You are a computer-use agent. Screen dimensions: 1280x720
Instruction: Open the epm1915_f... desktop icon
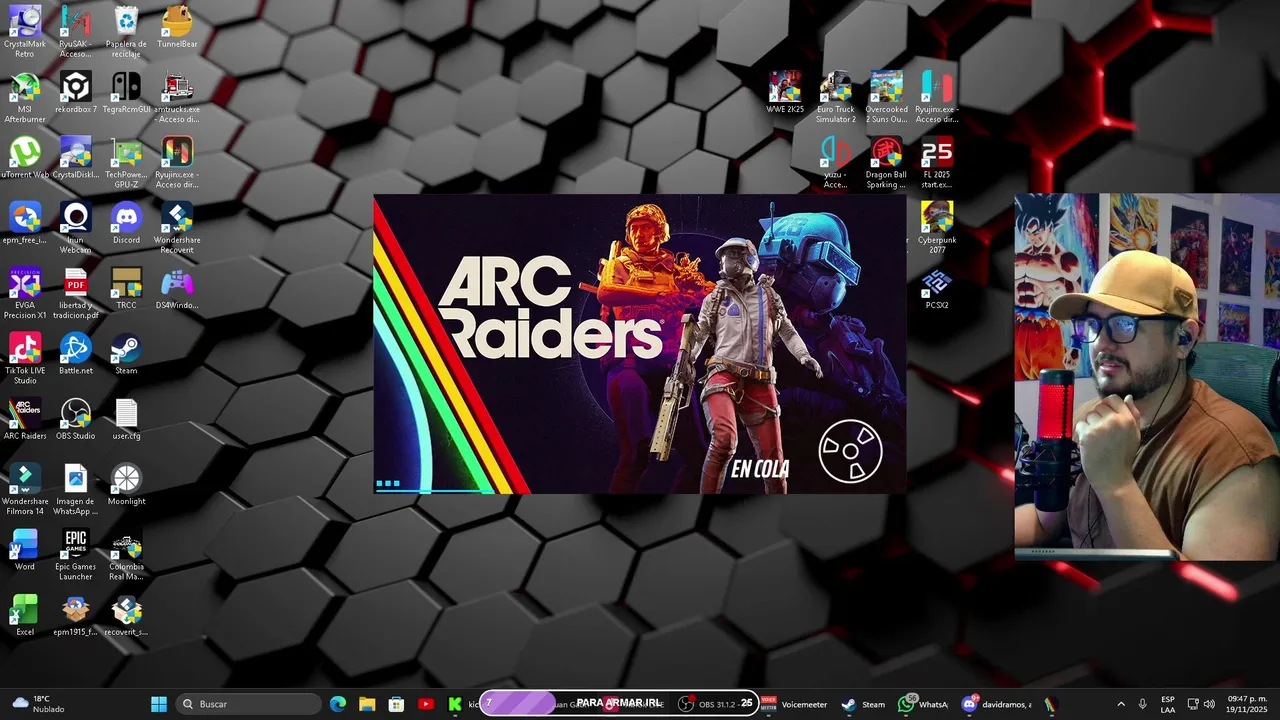(x=75, y=615)
